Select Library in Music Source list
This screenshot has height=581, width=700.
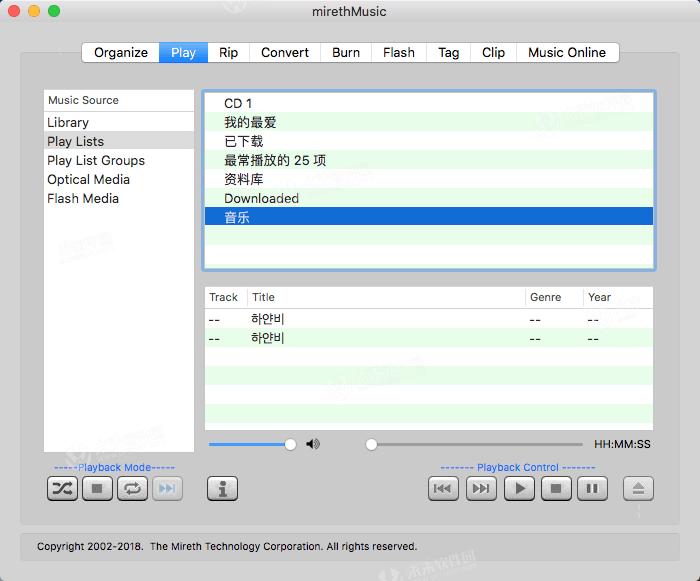pyautogui.click(x=68, y=122)
